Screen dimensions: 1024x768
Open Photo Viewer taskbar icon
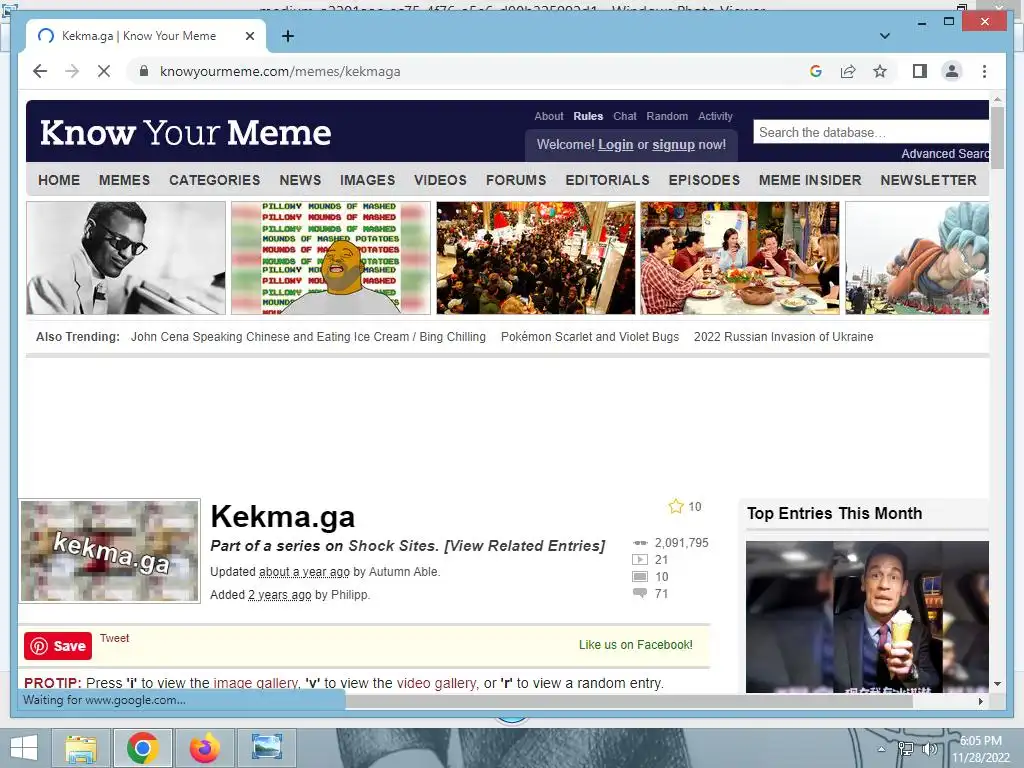coord(266,748)
